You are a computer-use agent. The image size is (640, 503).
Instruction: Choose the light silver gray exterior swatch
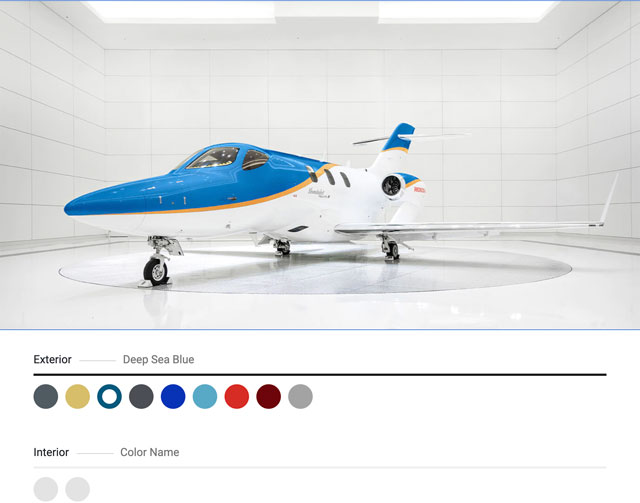(x=300, y=396)
